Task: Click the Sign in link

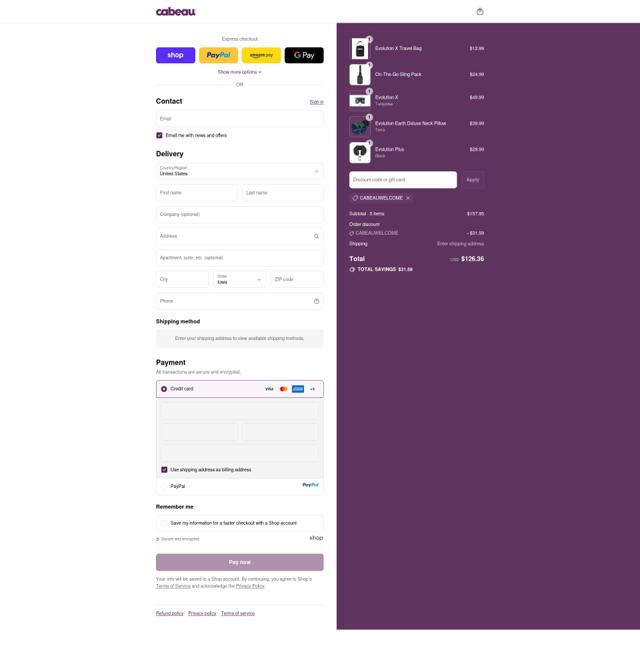Action: pyautogui.click(x=316, y=102)
